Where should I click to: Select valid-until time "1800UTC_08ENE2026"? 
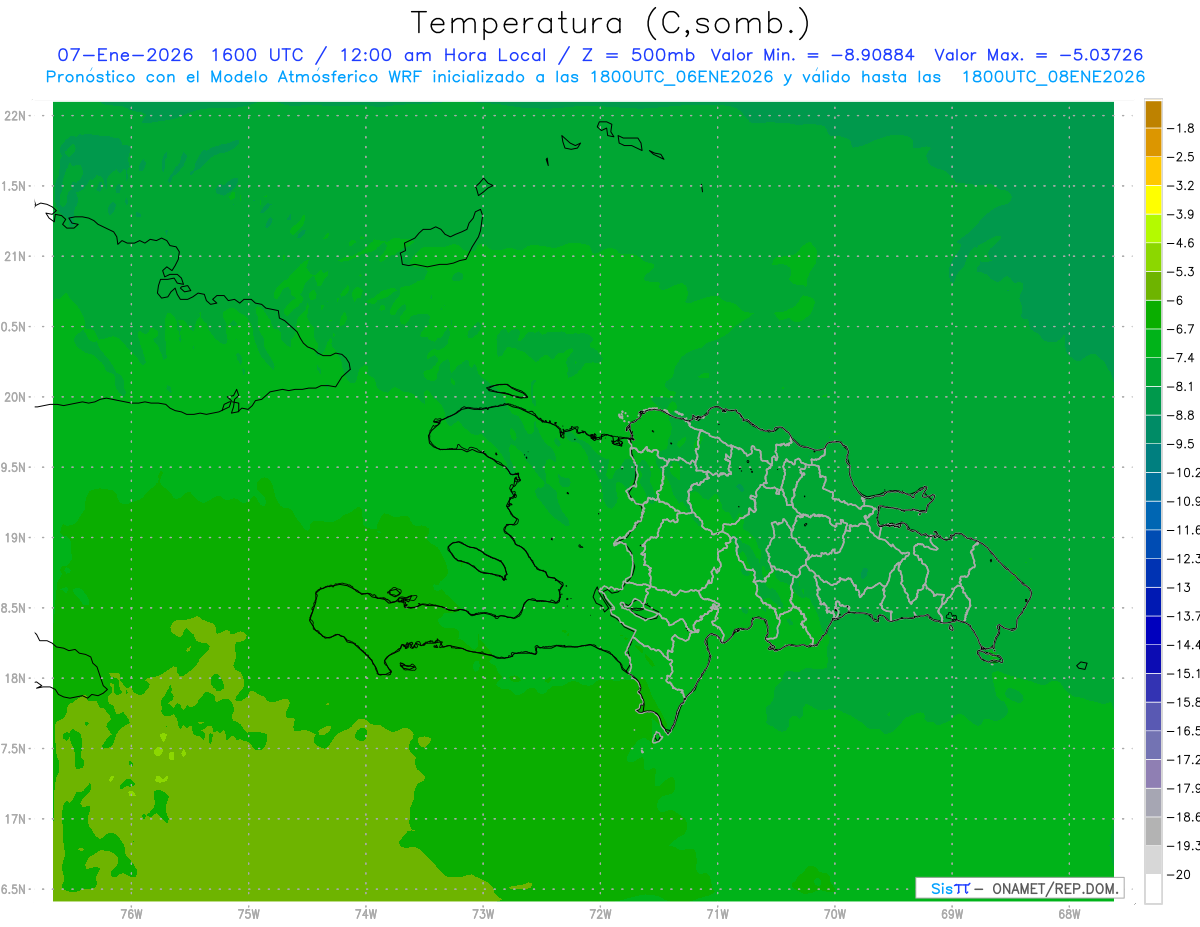tap(1053, 77)
